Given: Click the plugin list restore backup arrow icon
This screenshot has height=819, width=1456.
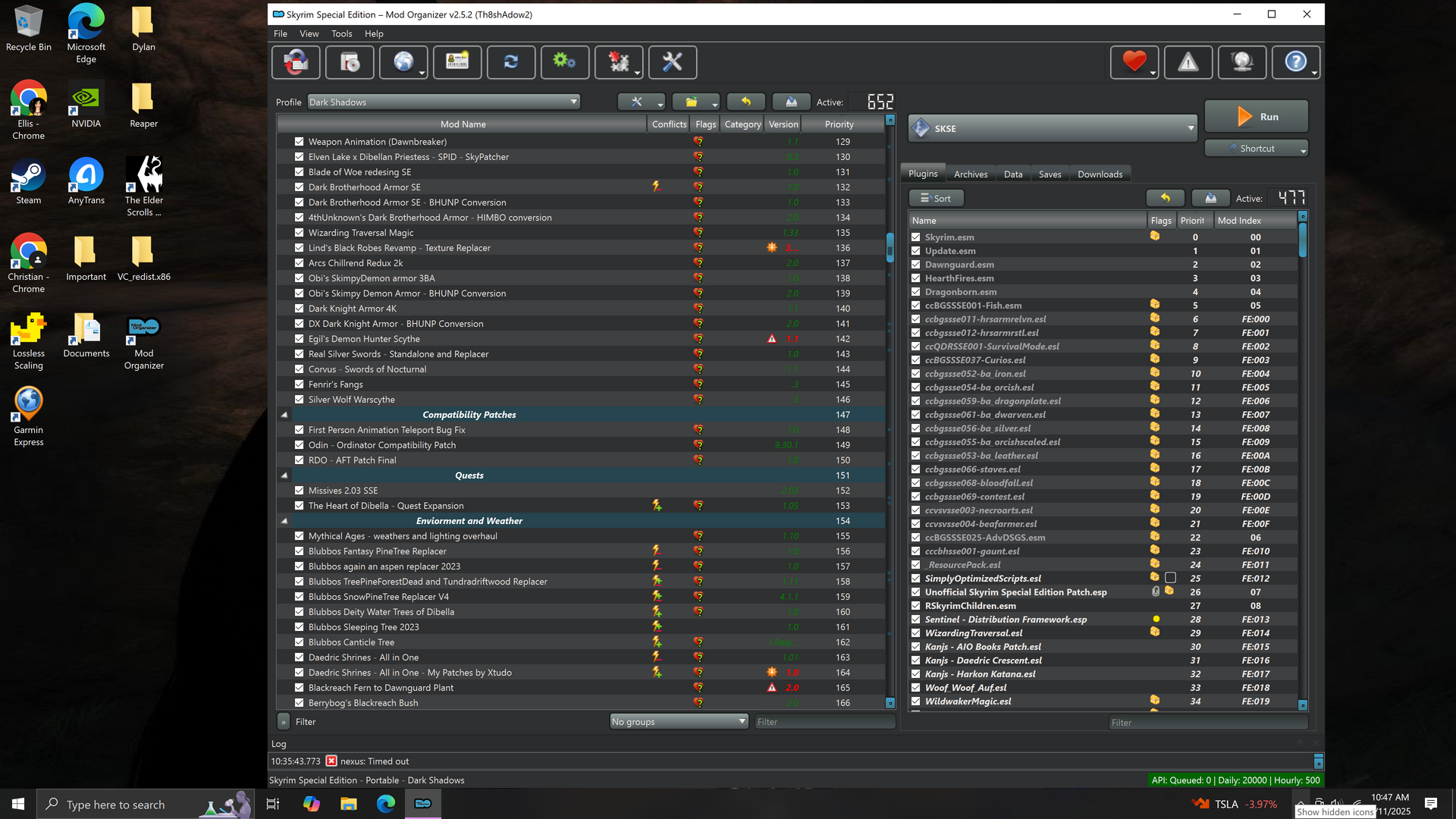Looking at the screenshot, I should 1165,198.
